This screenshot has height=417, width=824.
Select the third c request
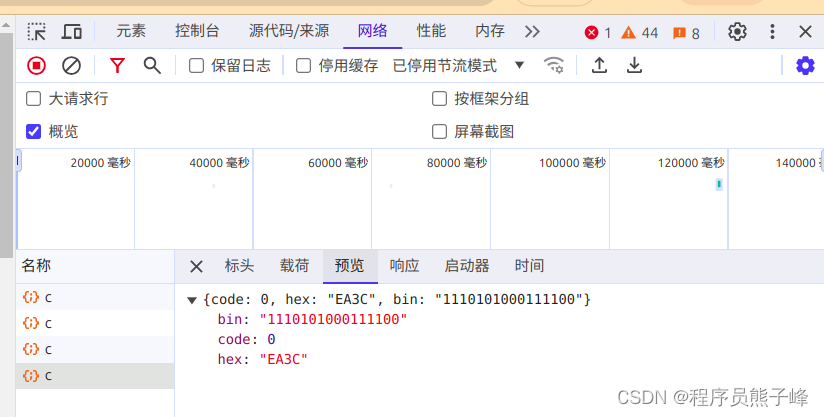95,349
